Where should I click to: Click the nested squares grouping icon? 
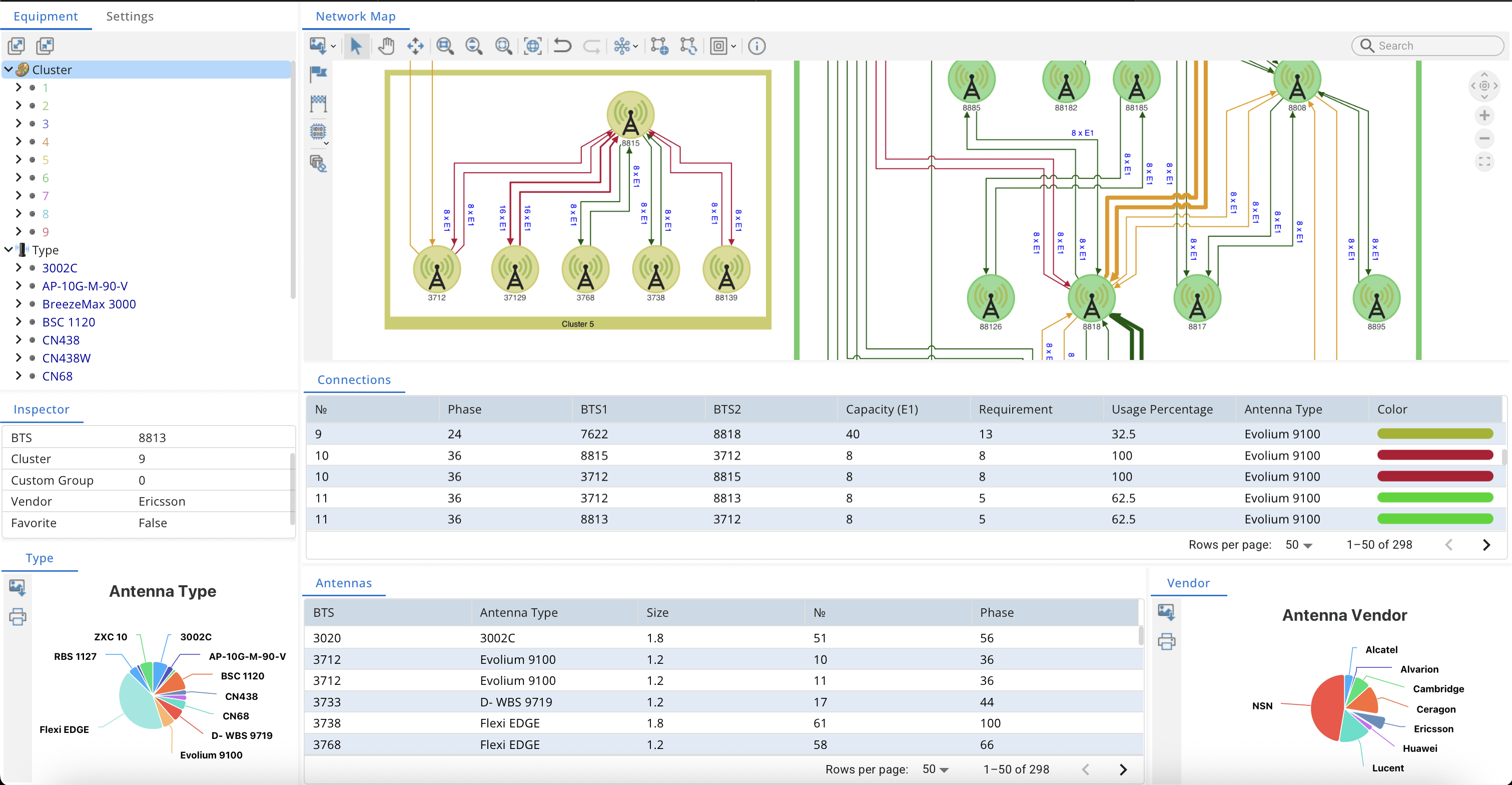click(x=718, y=46)
